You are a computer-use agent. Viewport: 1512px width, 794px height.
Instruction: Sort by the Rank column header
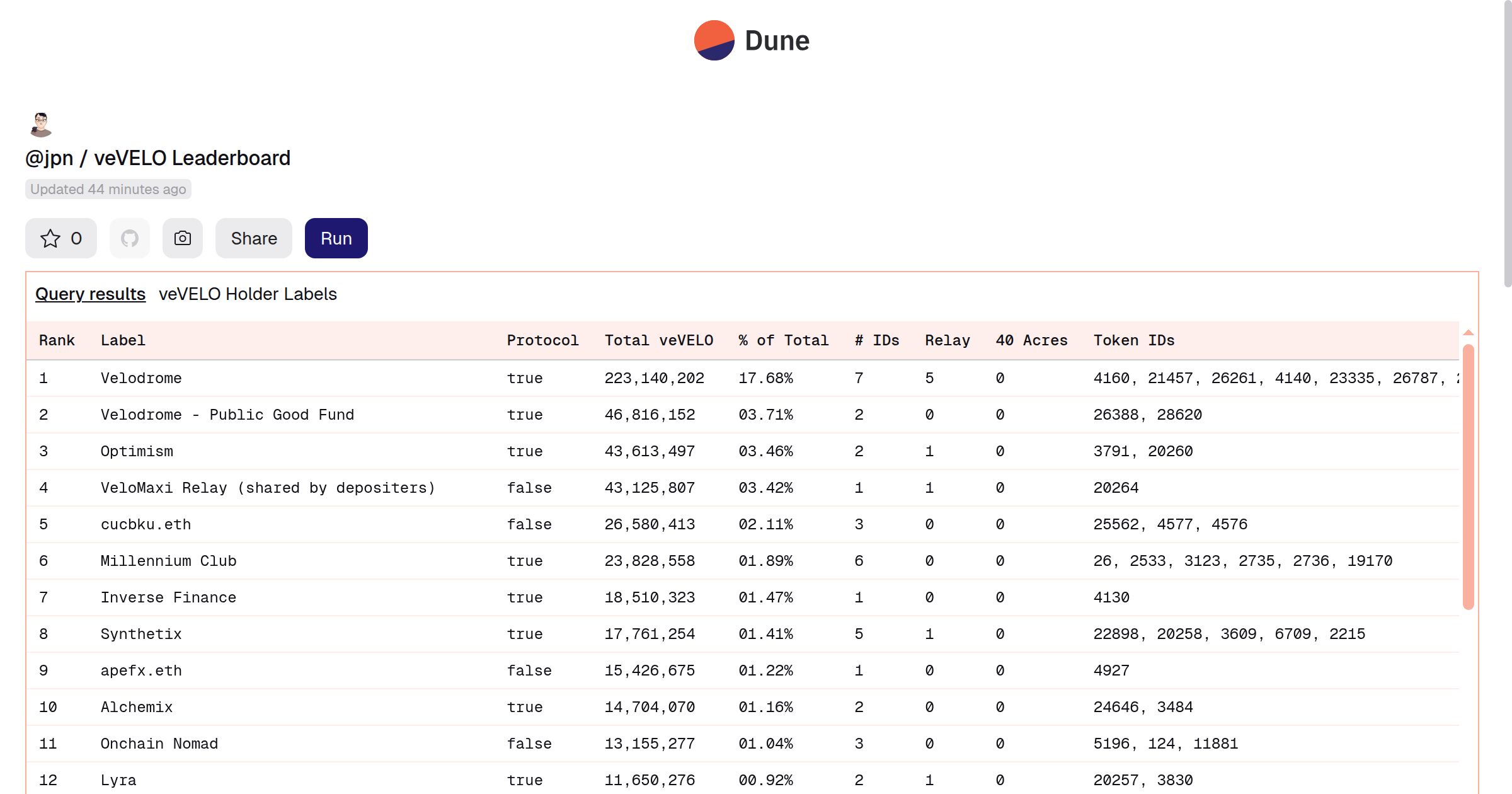pos(57,340)
